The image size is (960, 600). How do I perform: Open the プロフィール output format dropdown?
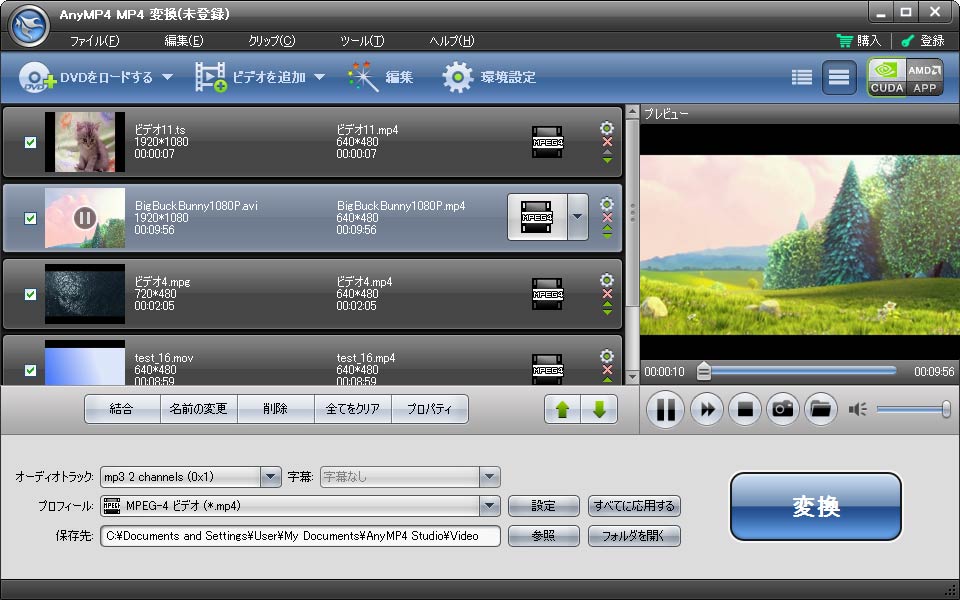pos(489,506)
